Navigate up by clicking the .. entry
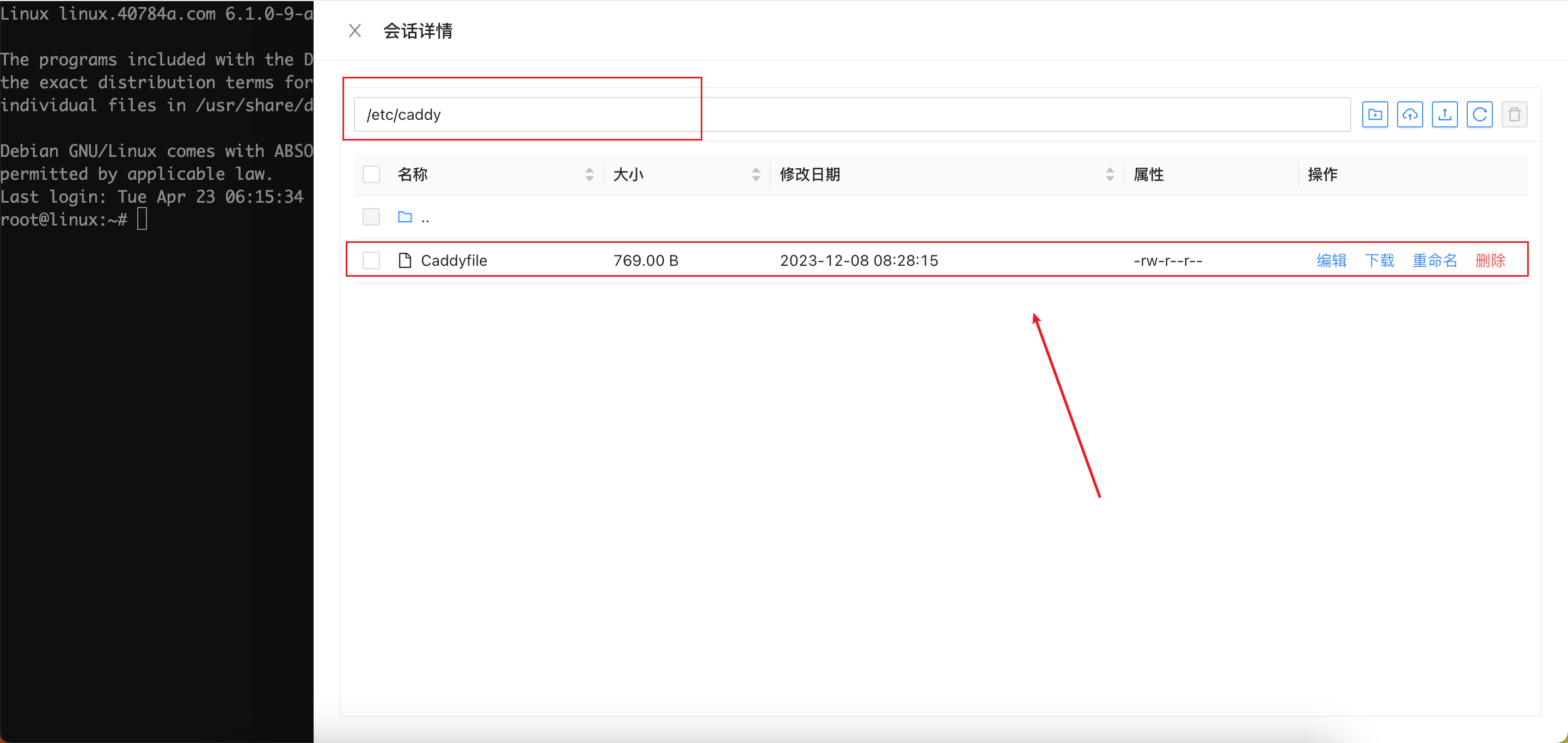This screenshot has height=743, width=1568. tap(425, 217)
